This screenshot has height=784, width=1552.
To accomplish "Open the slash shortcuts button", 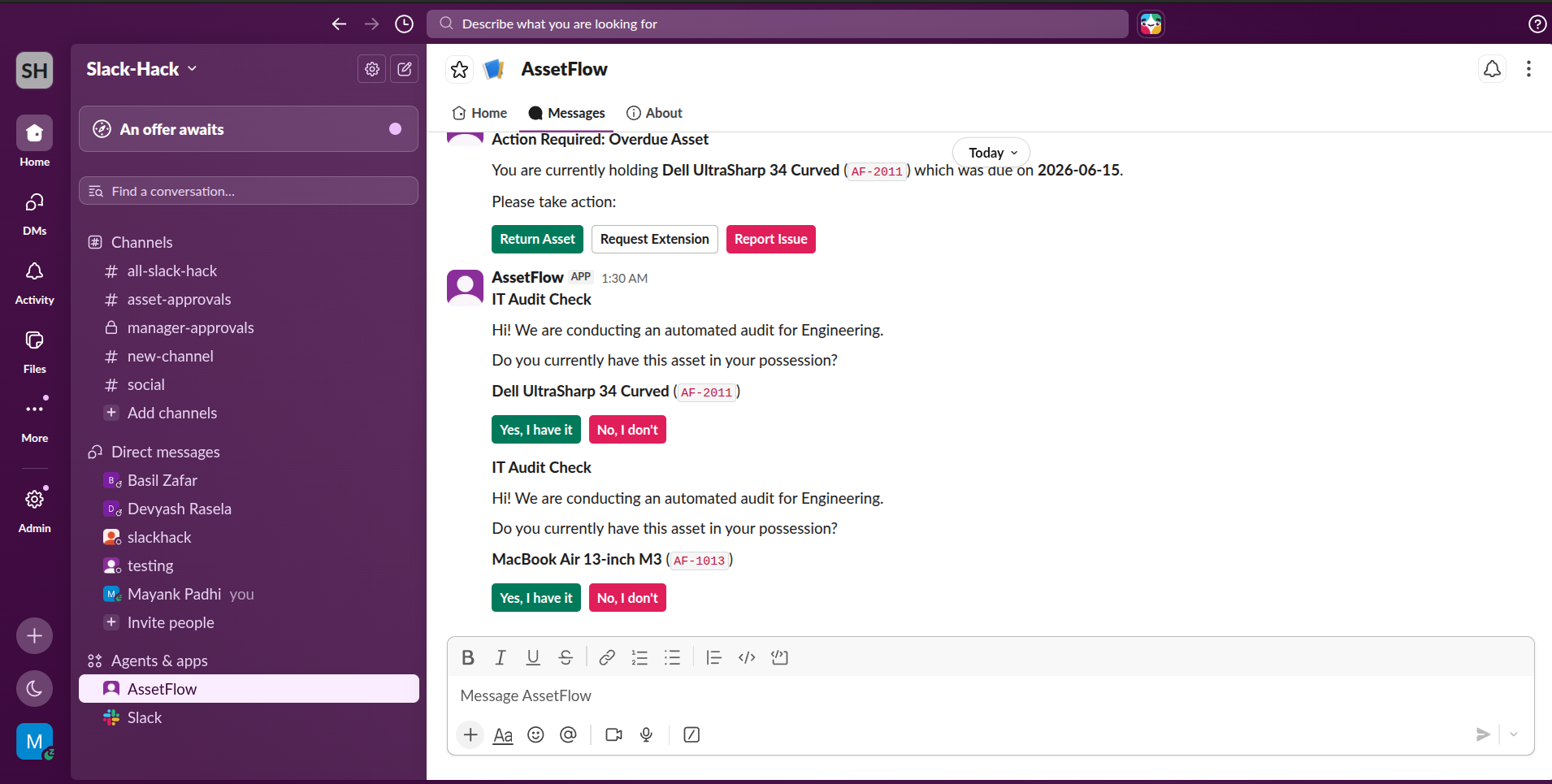I will [x=691, y=734].
